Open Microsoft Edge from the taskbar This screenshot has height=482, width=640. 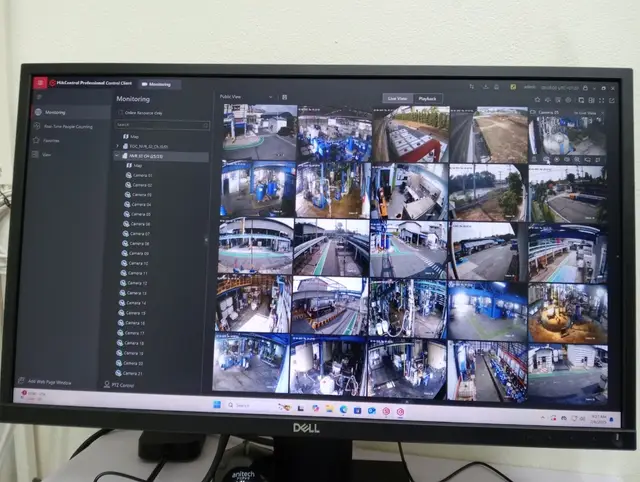pos(343,409)
